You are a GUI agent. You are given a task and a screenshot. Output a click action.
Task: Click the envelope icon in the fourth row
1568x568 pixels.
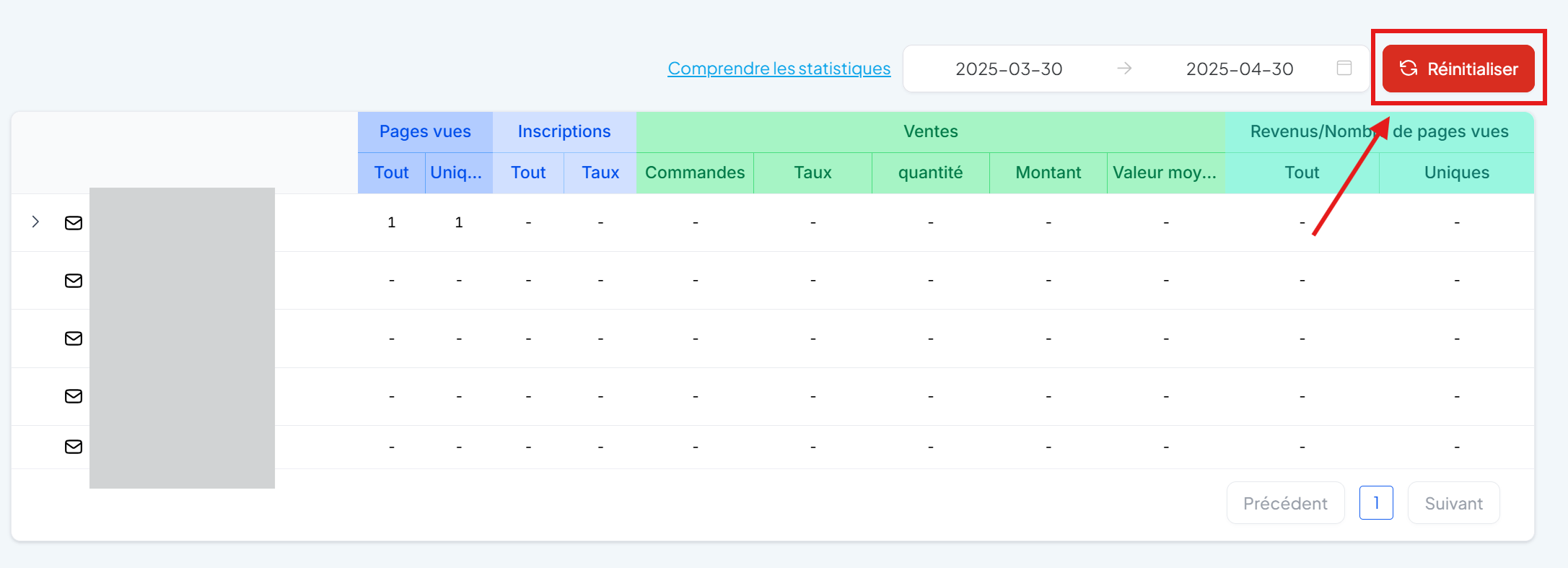pos(74,396)
